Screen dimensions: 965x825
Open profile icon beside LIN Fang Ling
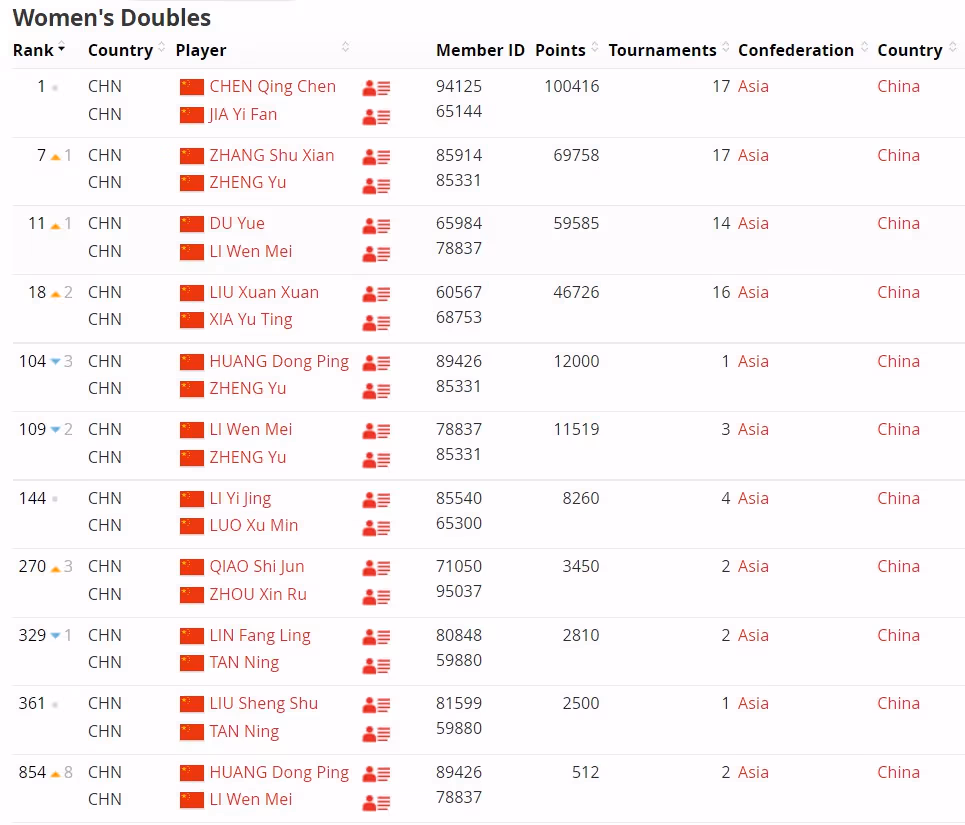click(376, 637)
